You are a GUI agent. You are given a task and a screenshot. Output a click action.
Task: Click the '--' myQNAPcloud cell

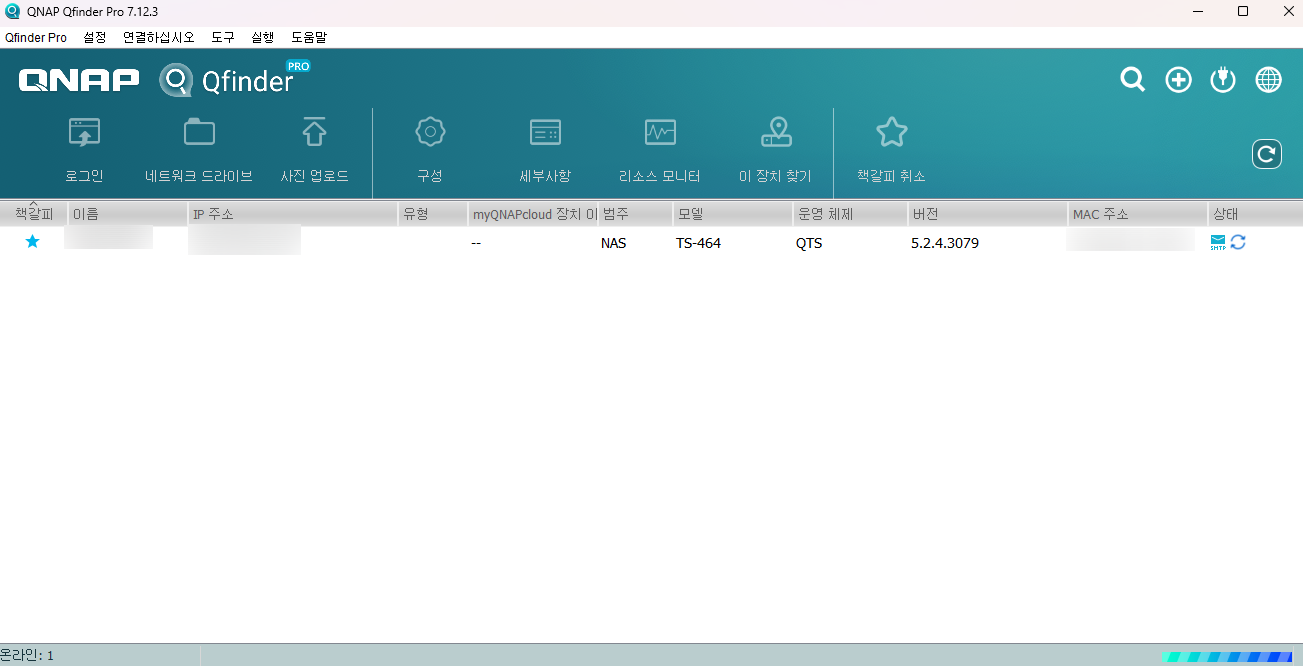coord(477,243)
